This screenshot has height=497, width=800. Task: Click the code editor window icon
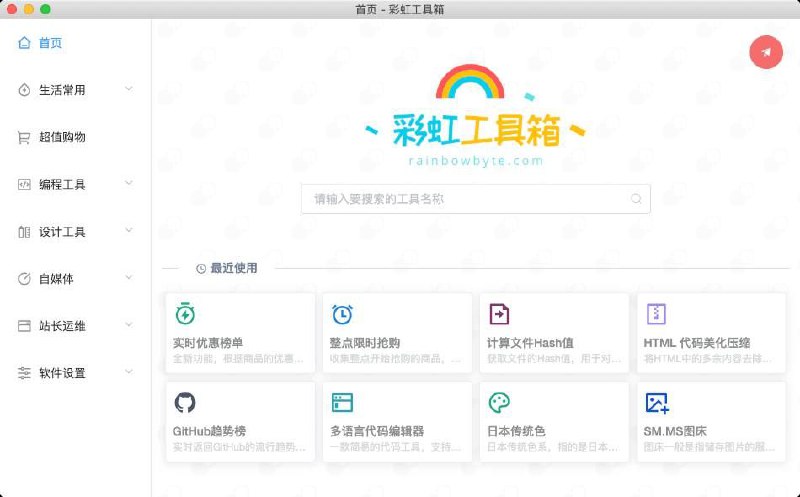click(x=342, y=403)
